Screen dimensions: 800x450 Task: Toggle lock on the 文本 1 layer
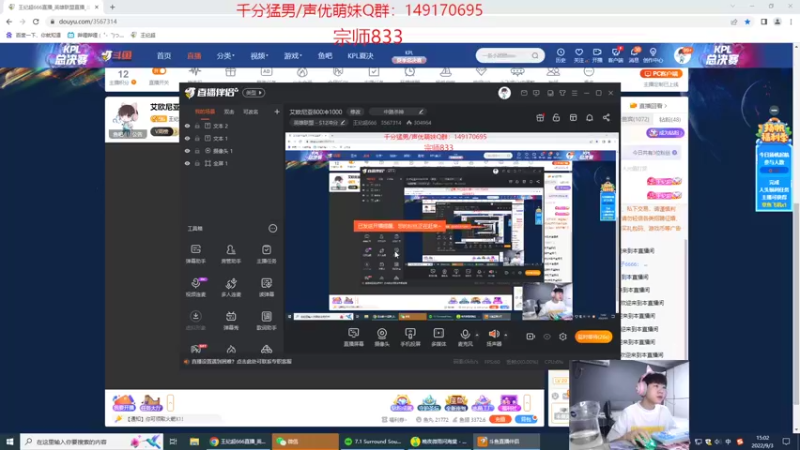[x=197, y=138]
